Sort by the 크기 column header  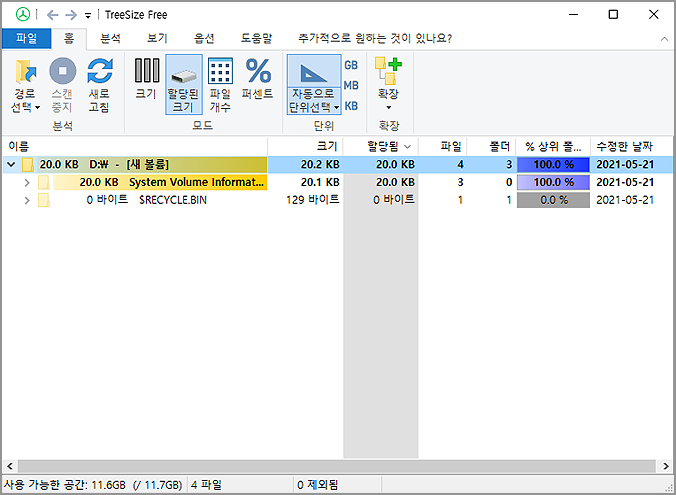click(305, 147)
